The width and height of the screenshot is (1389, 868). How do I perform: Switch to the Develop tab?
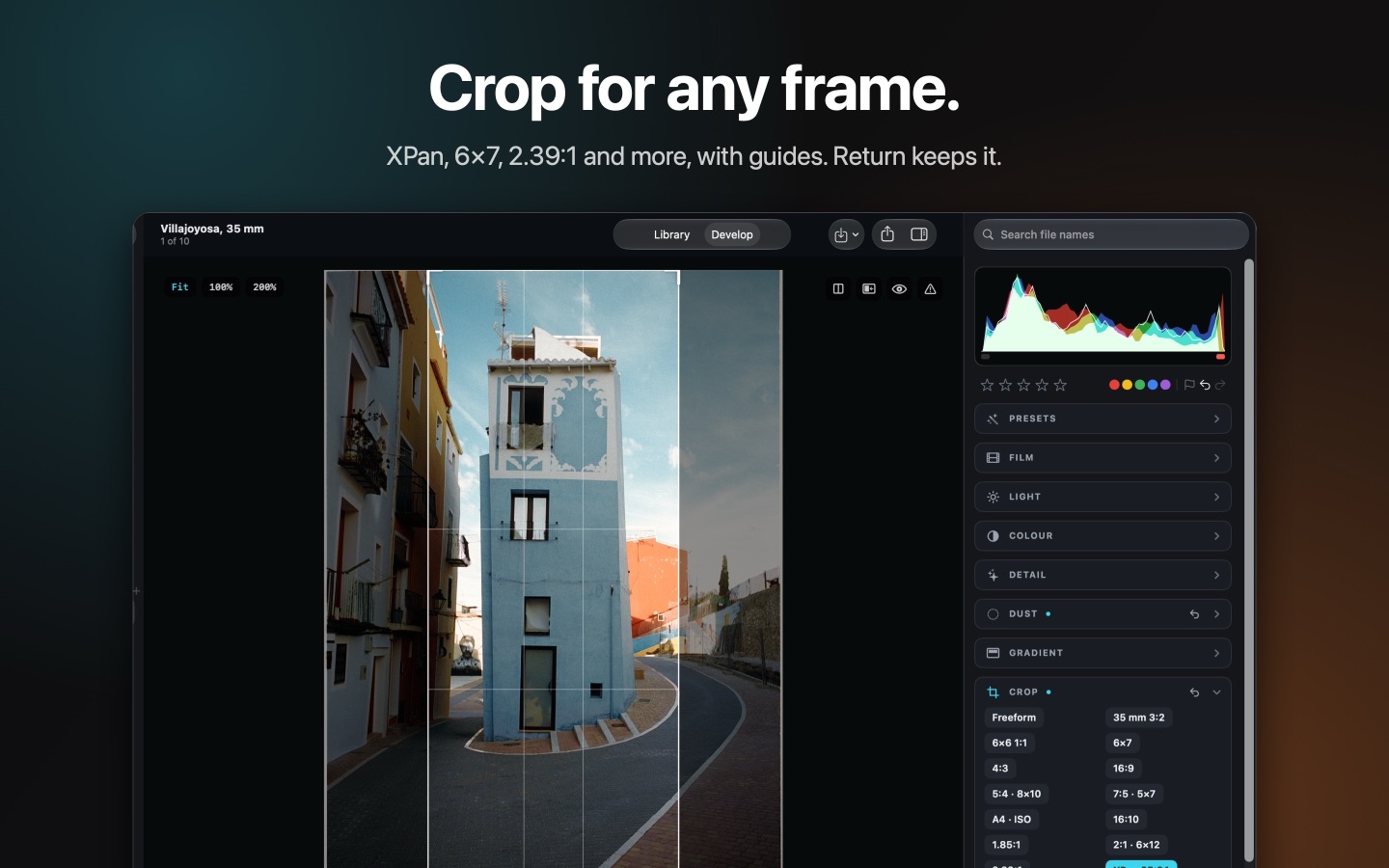732,234
